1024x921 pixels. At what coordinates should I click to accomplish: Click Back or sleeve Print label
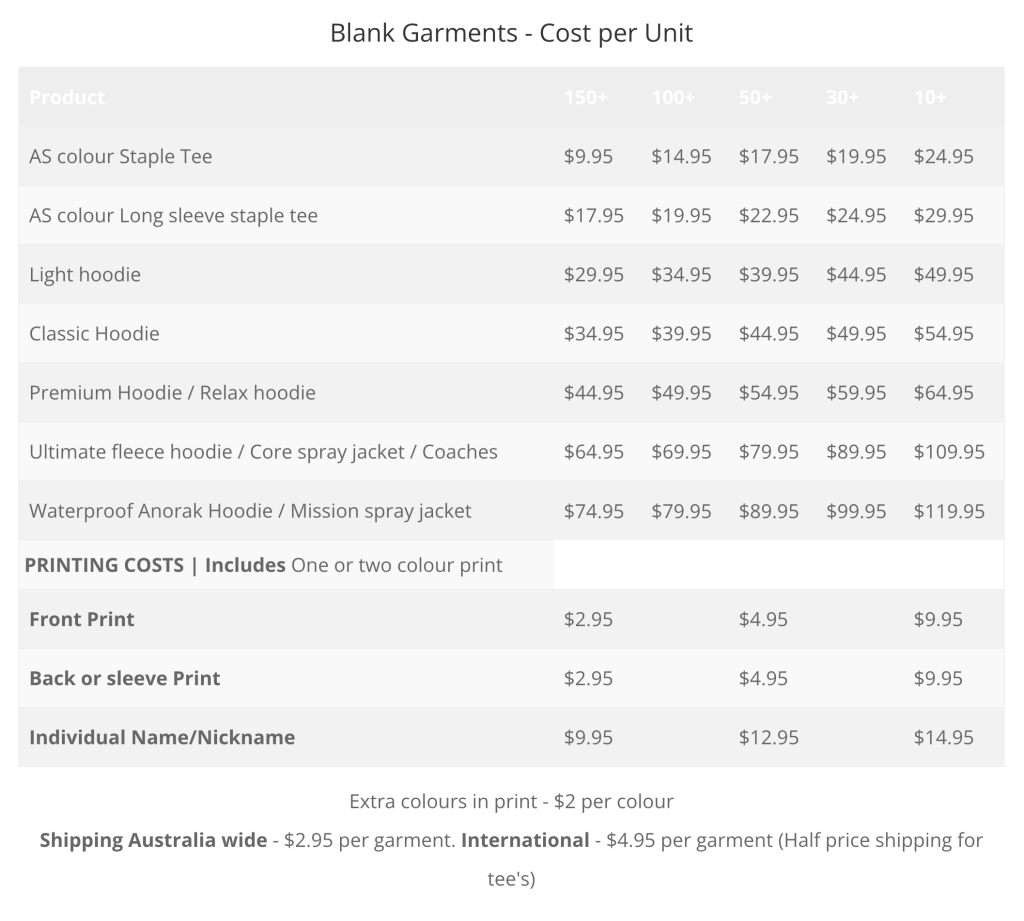point(125,678)
